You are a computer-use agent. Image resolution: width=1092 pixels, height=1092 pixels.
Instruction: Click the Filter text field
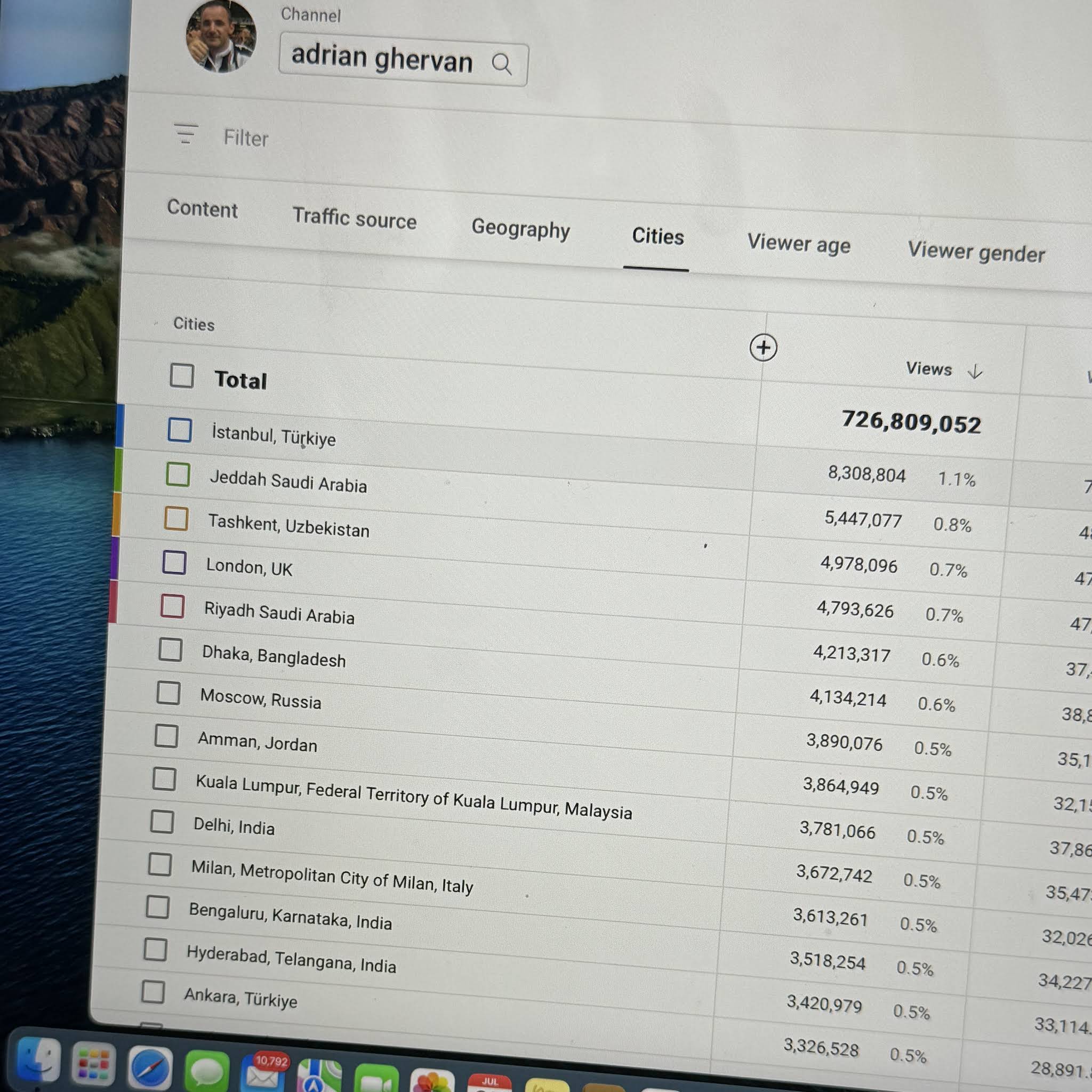point(246,138)
